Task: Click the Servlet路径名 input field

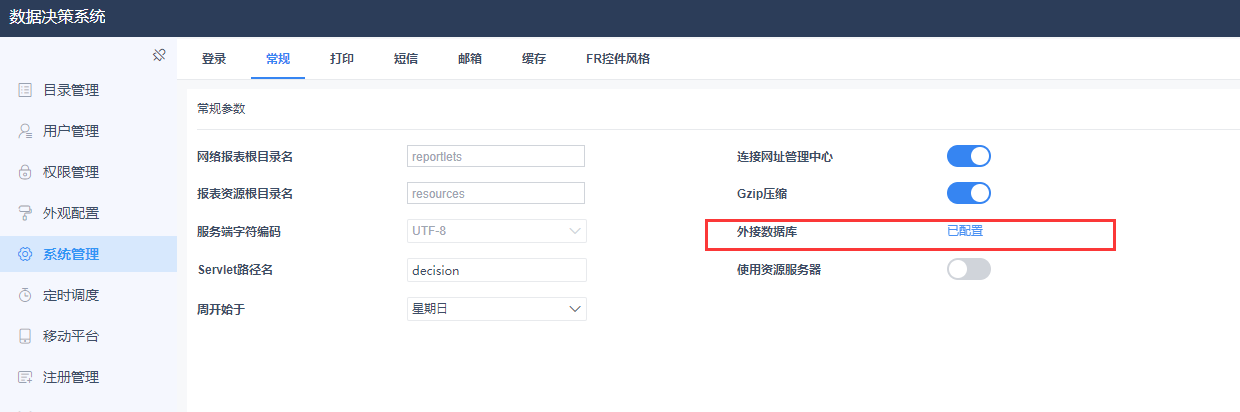Action: (x=496, y=270)
